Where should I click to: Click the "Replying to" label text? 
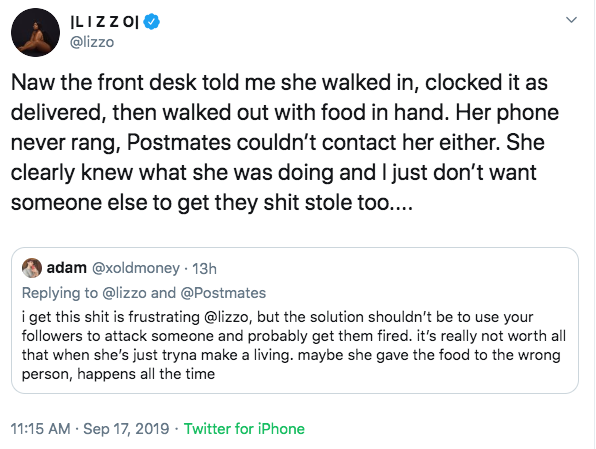(60, 293)
